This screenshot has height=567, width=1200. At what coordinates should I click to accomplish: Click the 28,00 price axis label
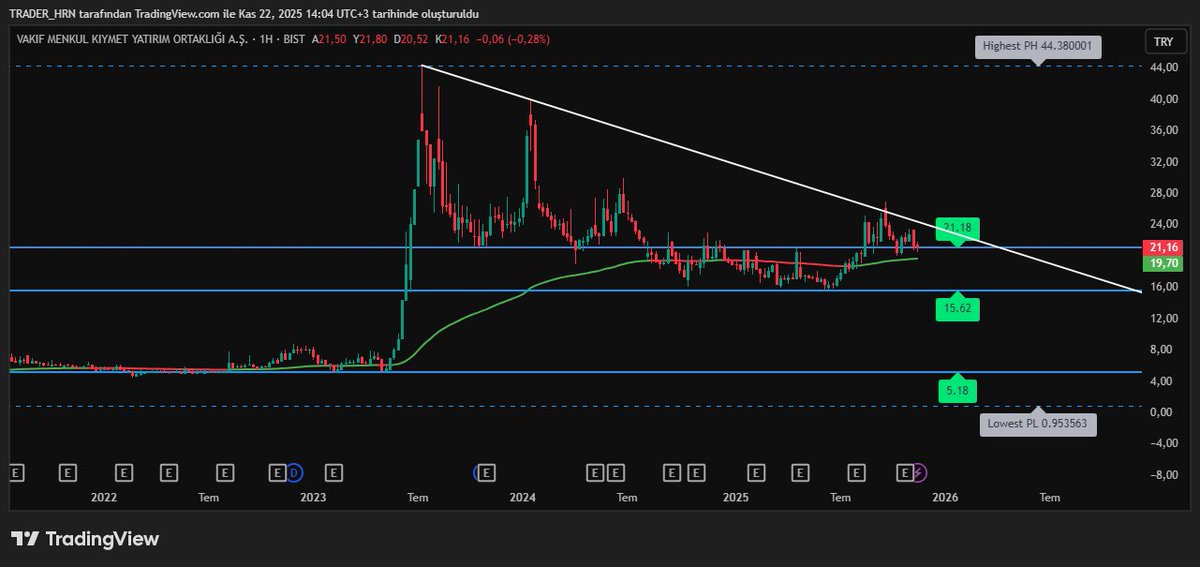pos(1162,193)
